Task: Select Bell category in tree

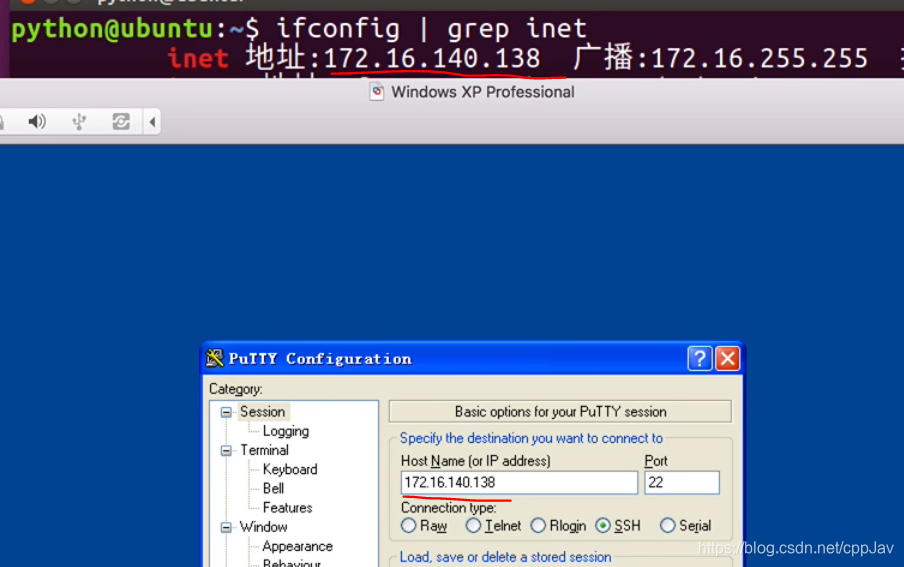Action: [x=273, y=489]
